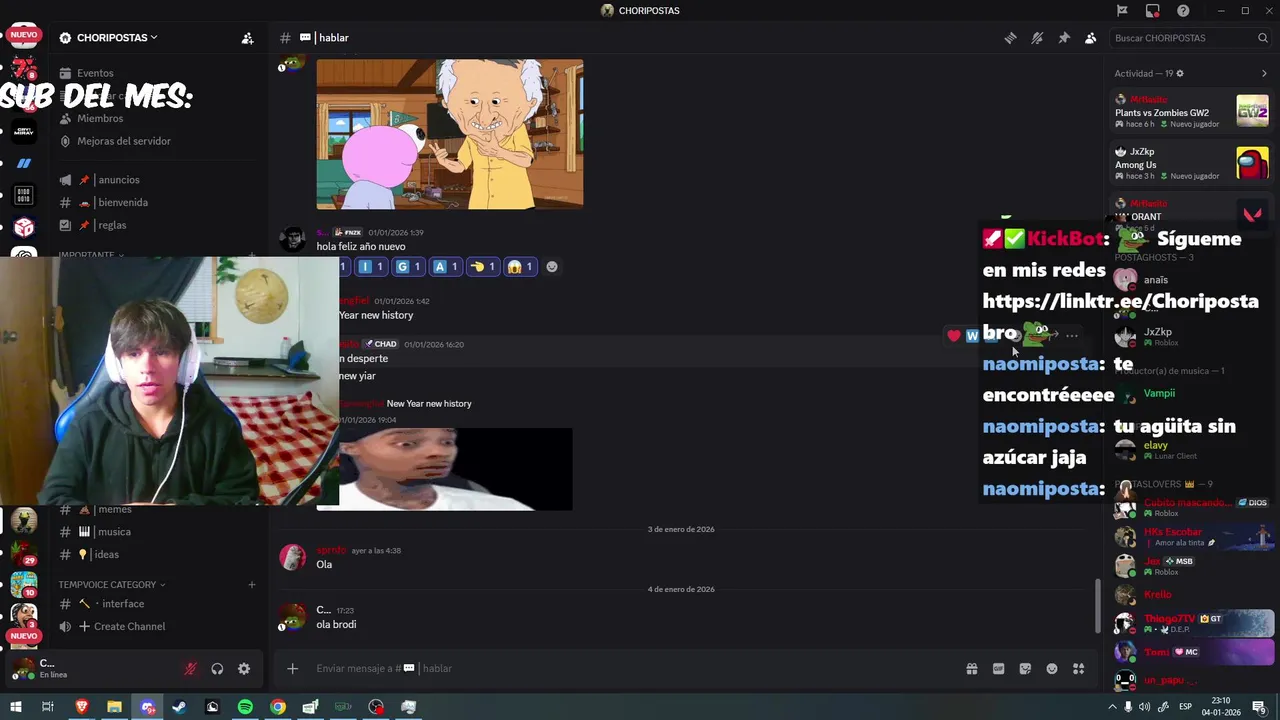Viewport: 1280px width, 720px height.
Task: Open Eventos in the sidebar
Action: (x=96, y=73)
